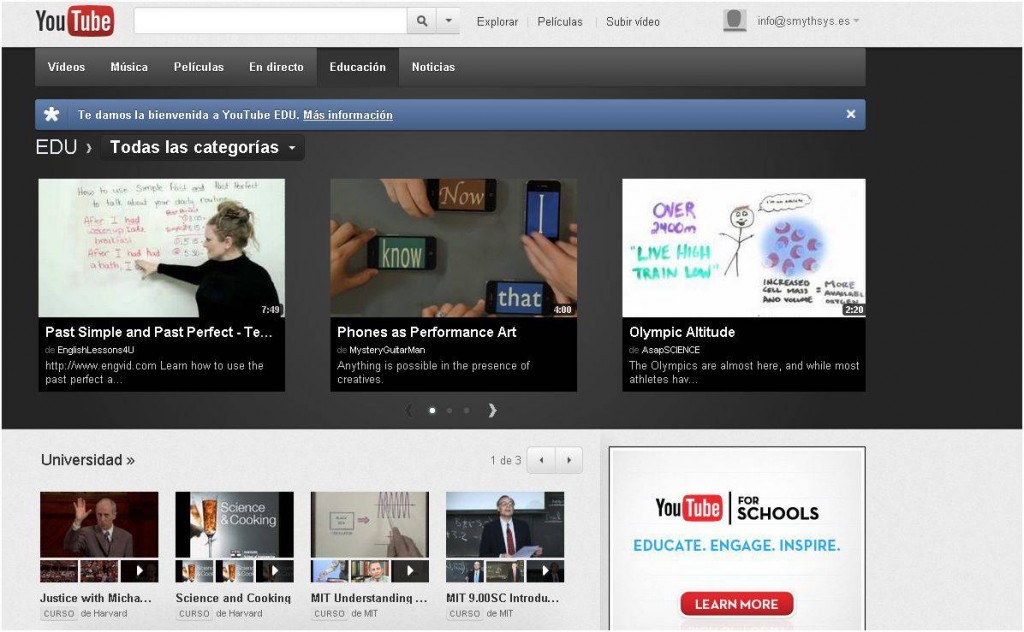Viewport: 1024px width, 632px height.
Task: Open the search options dropdown arrow
Action: (x=448, y=21)
